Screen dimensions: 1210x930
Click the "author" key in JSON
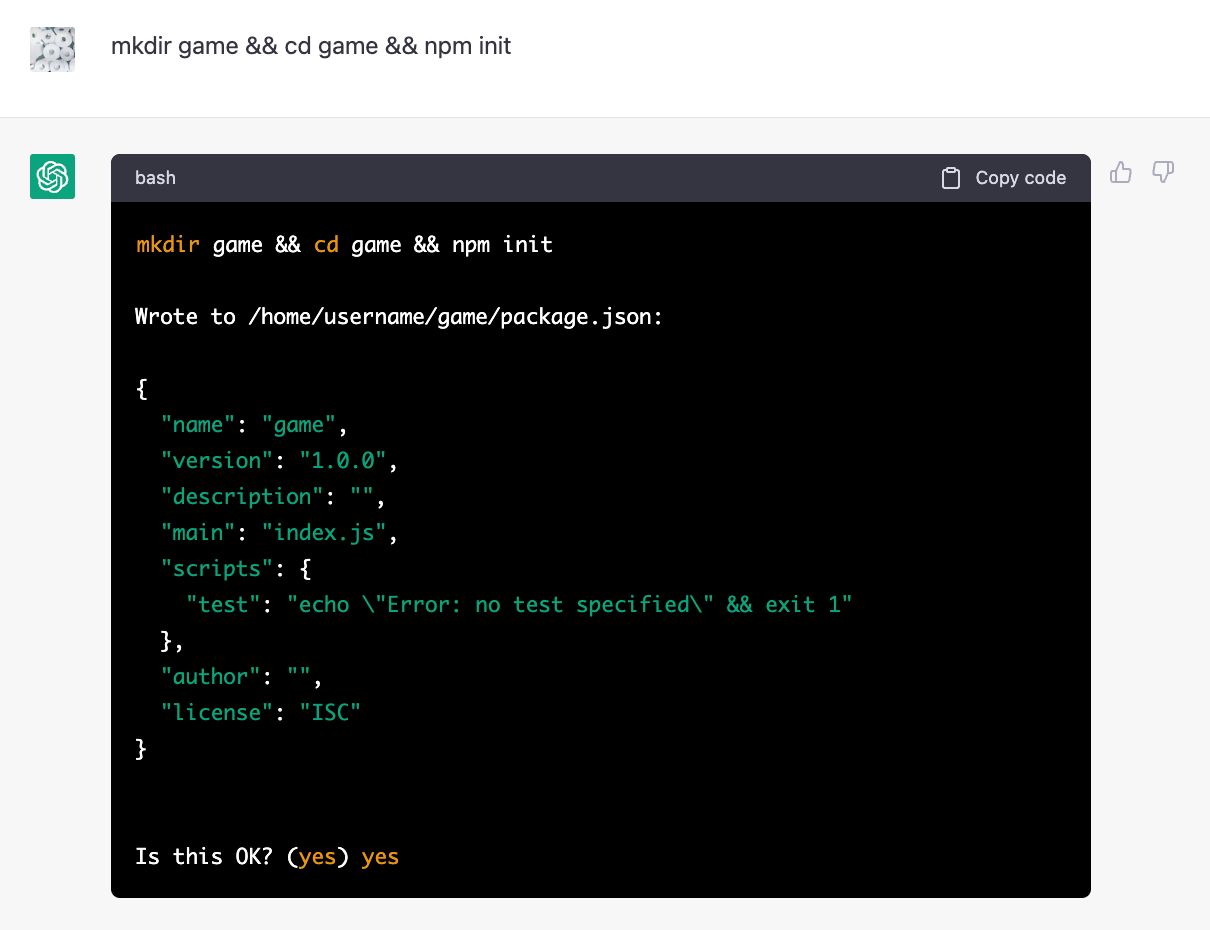point(210,677)
